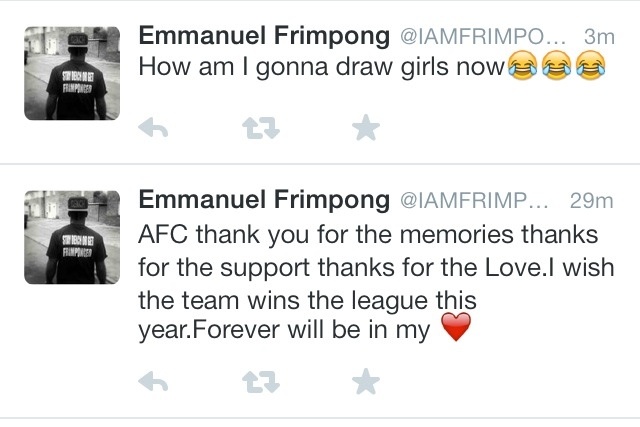Screen dimensions: 640x427
Task: Favorite the 'draw girls now' tweet with star
Action: 366,128
